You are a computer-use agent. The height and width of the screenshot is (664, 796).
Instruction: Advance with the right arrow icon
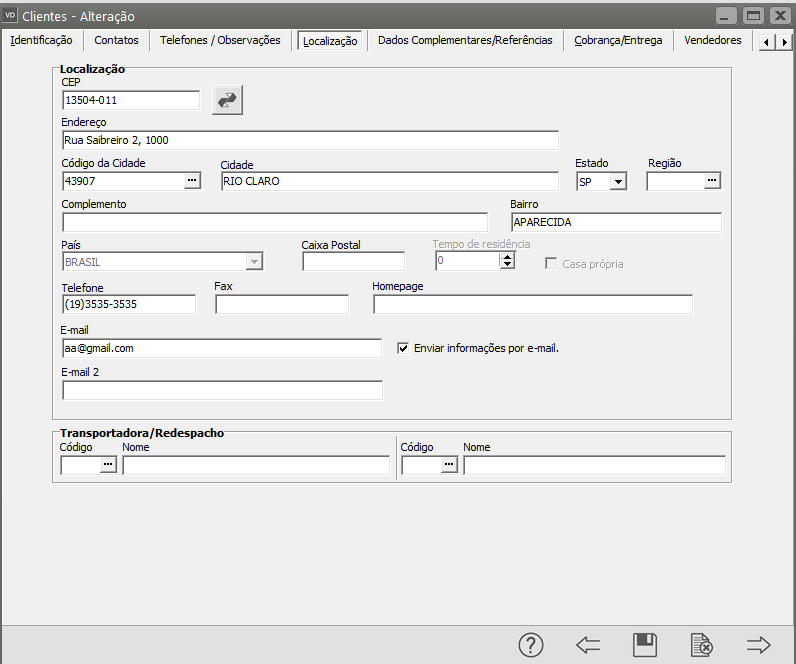(x=759, y=645)
